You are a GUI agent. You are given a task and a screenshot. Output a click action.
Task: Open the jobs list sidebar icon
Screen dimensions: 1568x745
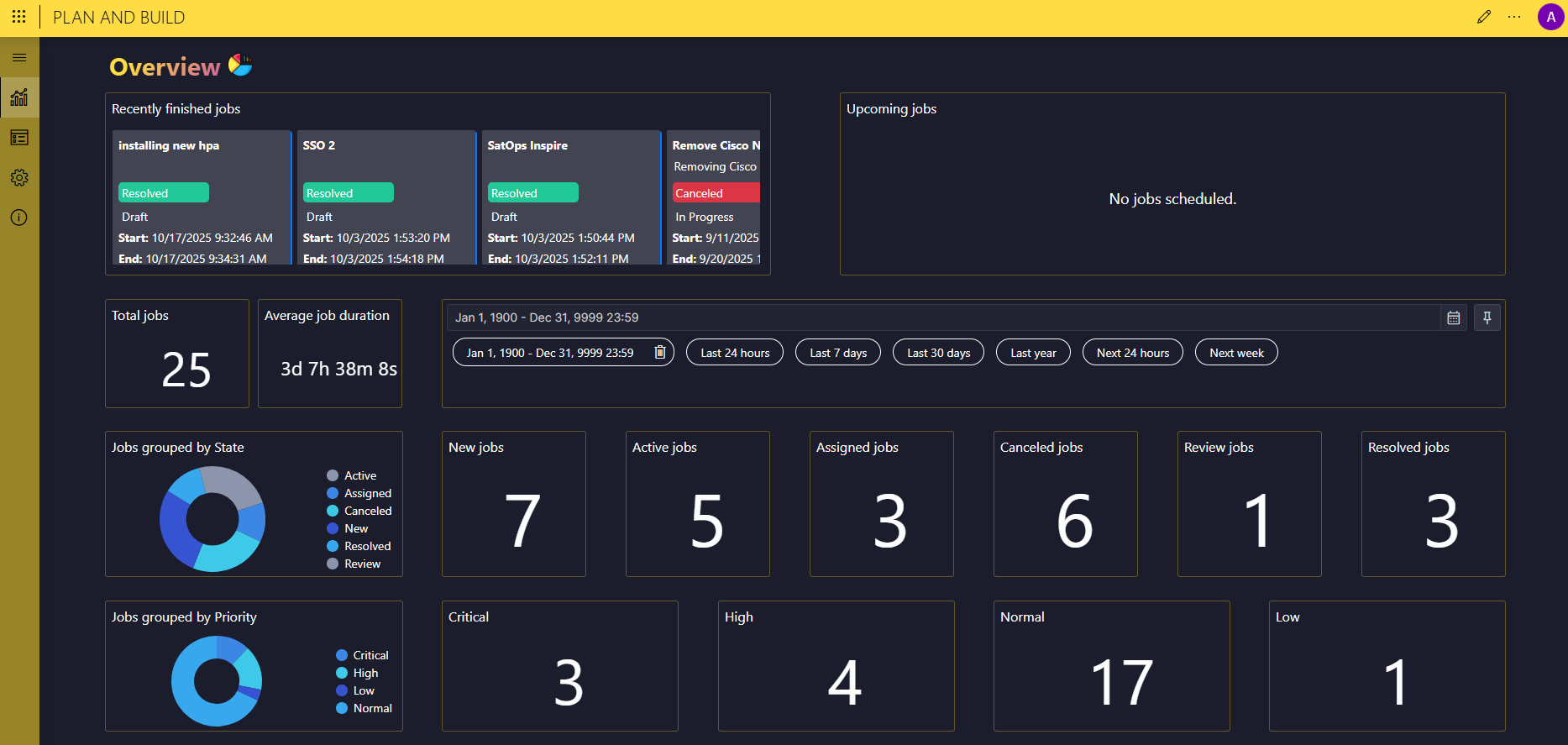pyautogui.click(x=19, y=138)
